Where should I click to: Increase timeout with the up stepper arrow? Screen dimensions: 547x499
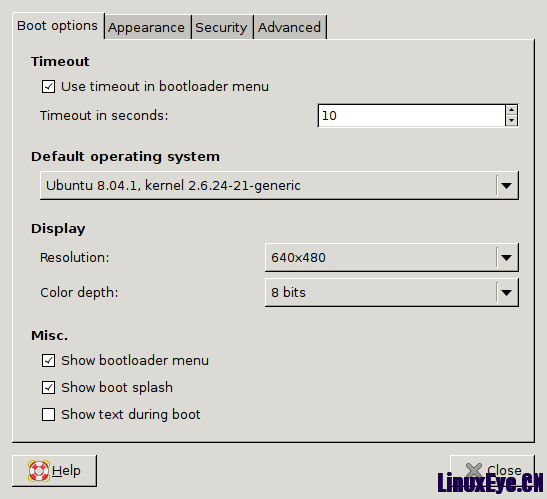[x=511, y=110]
